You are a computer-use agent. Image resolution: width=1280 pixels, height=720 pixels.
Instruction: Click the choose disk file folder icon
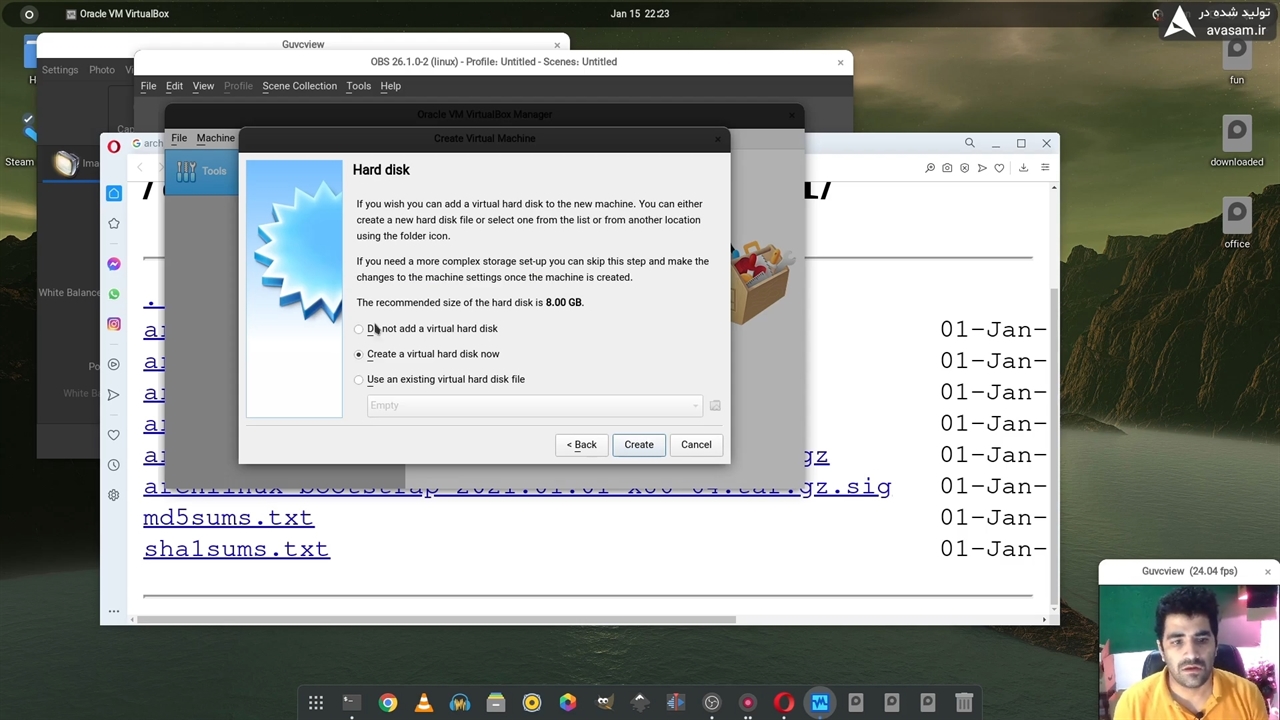click(x=714, y=406)
